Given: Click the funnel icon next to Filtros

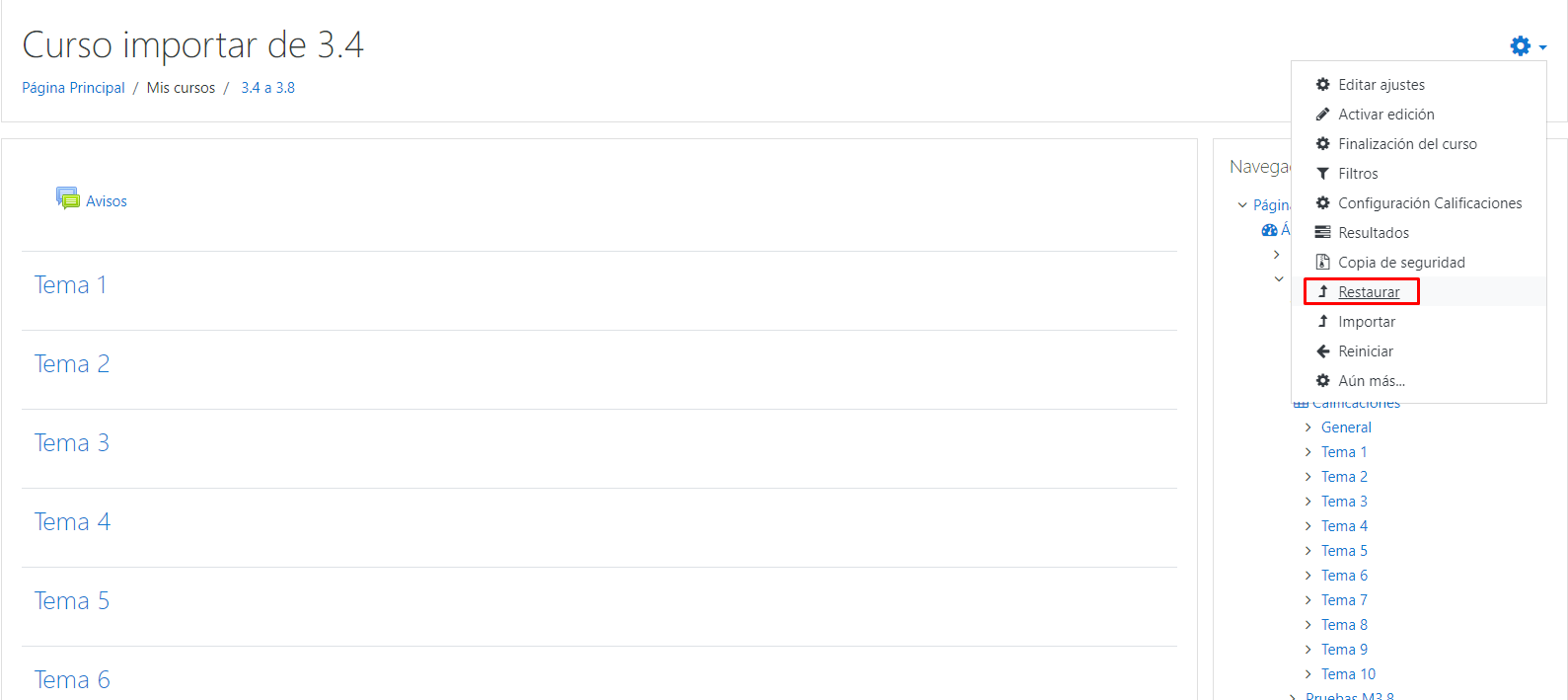Looking at the screenshot, I should click(x=1323, y=174).
